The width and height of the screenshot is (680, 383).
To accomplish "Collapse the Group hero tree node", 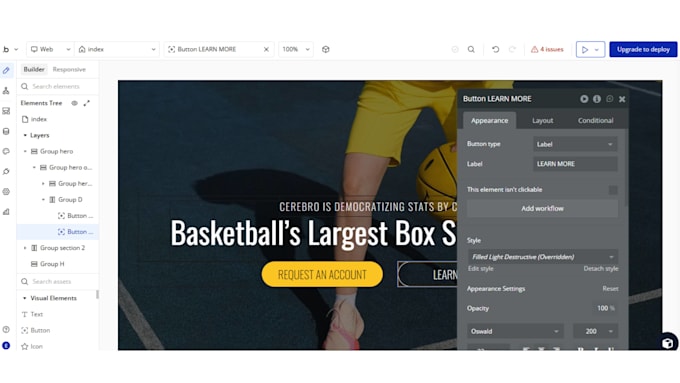I will (x=25, y=151).
